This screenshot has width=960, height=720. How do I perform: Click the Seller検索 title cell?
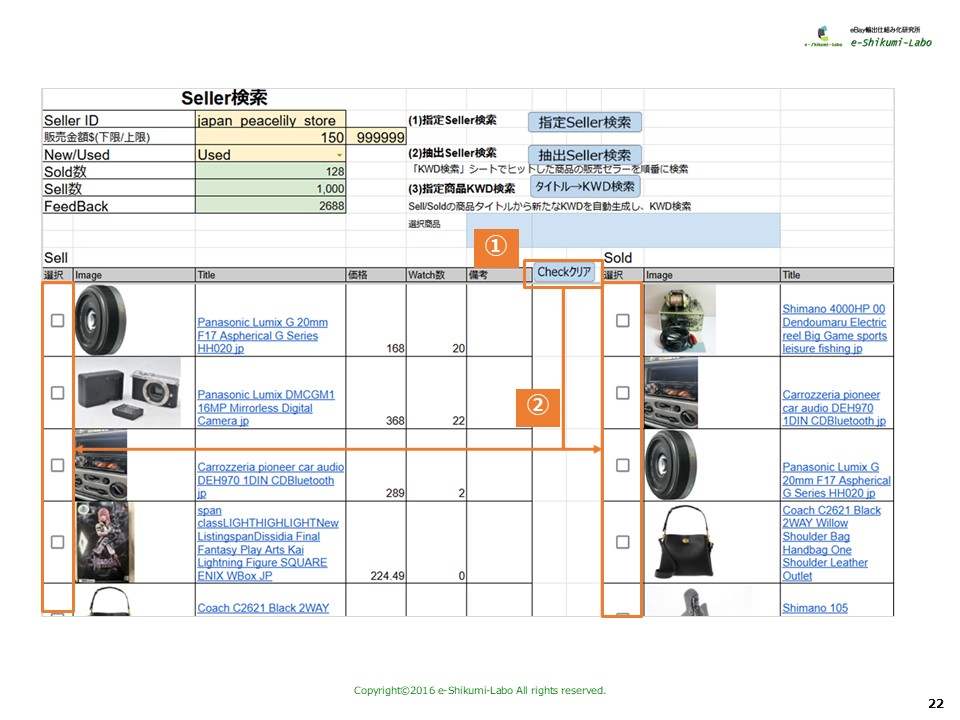coord(224,98)
